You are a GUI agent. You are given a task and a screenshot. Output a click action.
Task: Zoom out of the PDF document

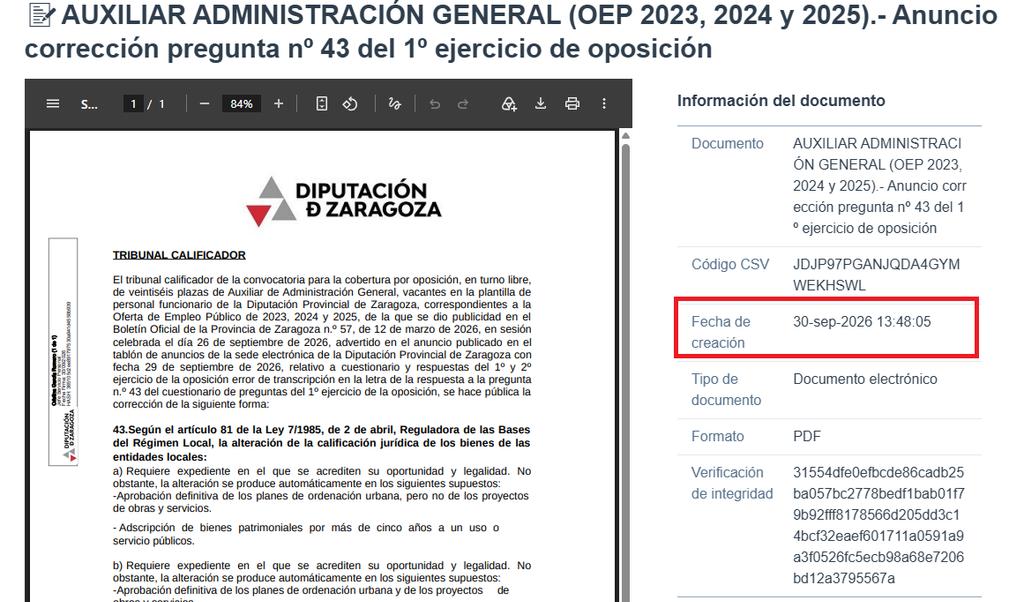[x=204, y=104]
